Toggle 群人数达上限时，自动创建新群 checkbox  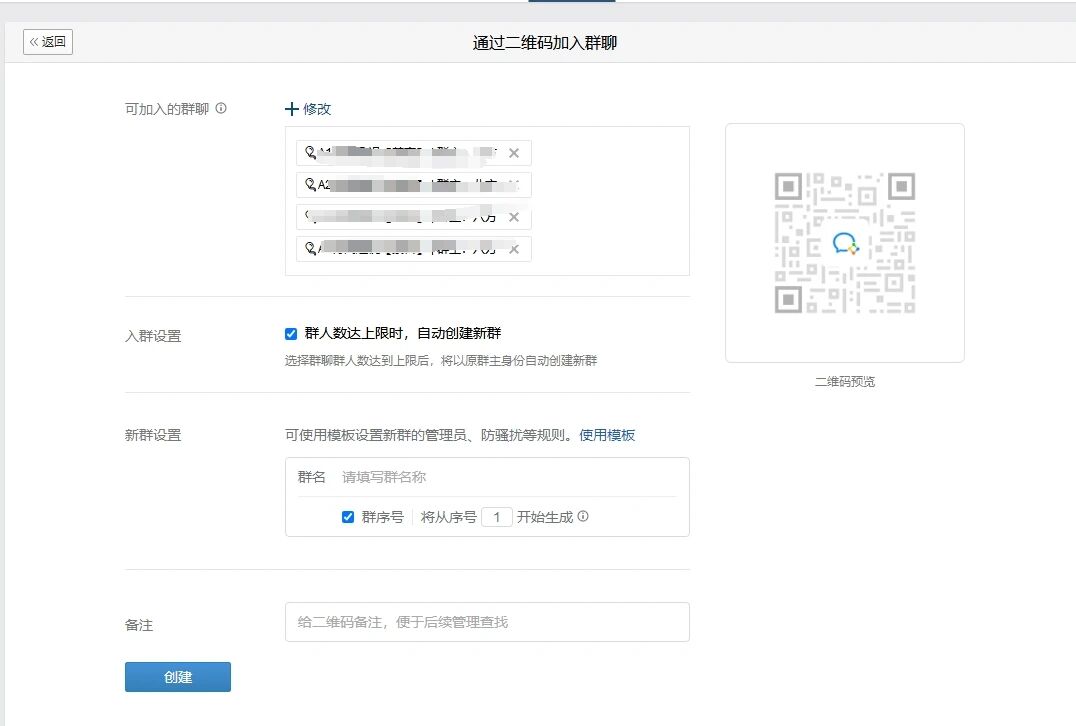point(291,333)
